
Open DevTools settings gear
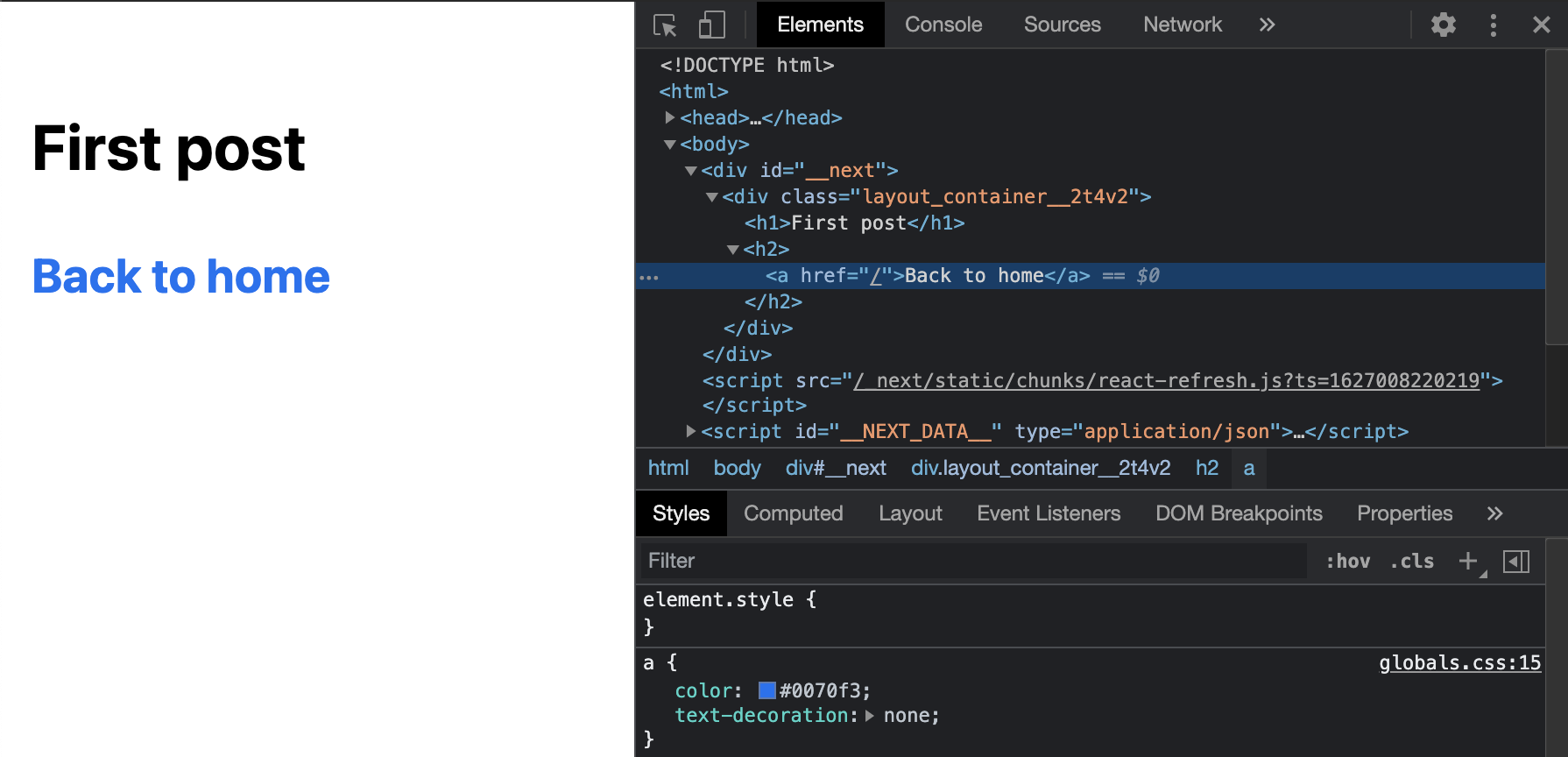pyautogui.click(x=1443, y=25)
